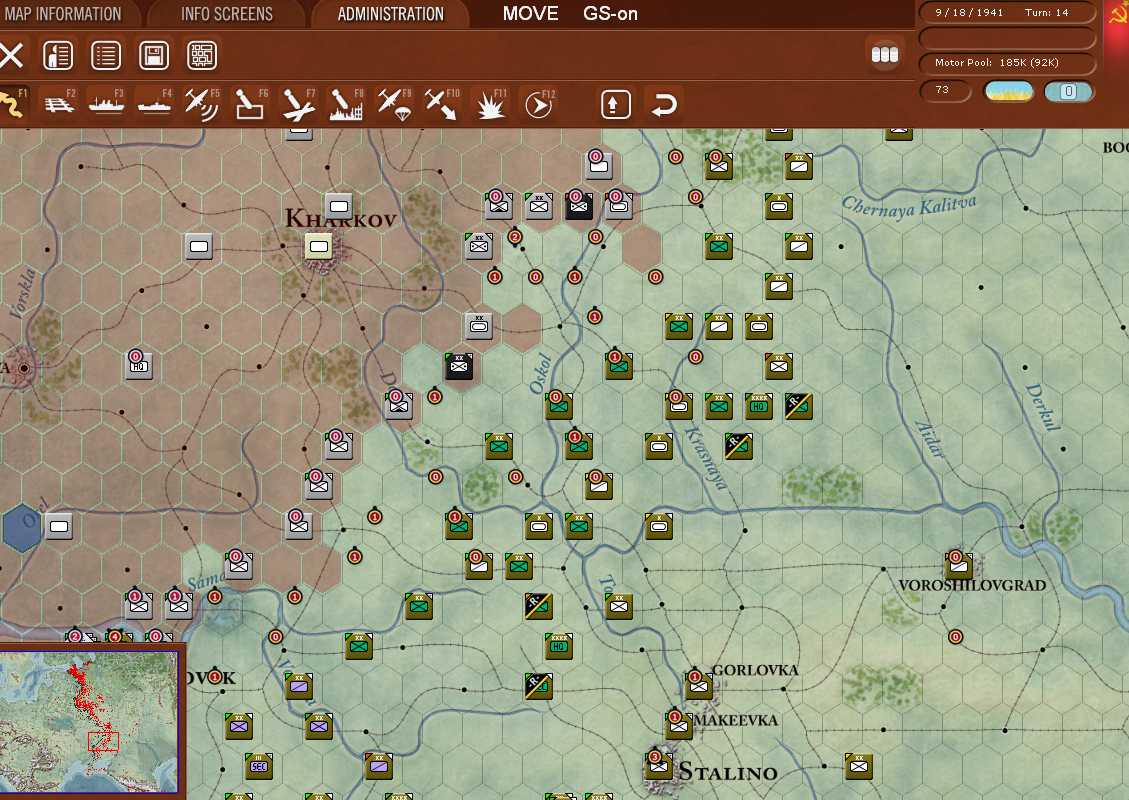Image resolution: width=1129 pixels, height=800 pixels.
Task: Click the VOROSHILOVGRAD city label
Action: 972,585
